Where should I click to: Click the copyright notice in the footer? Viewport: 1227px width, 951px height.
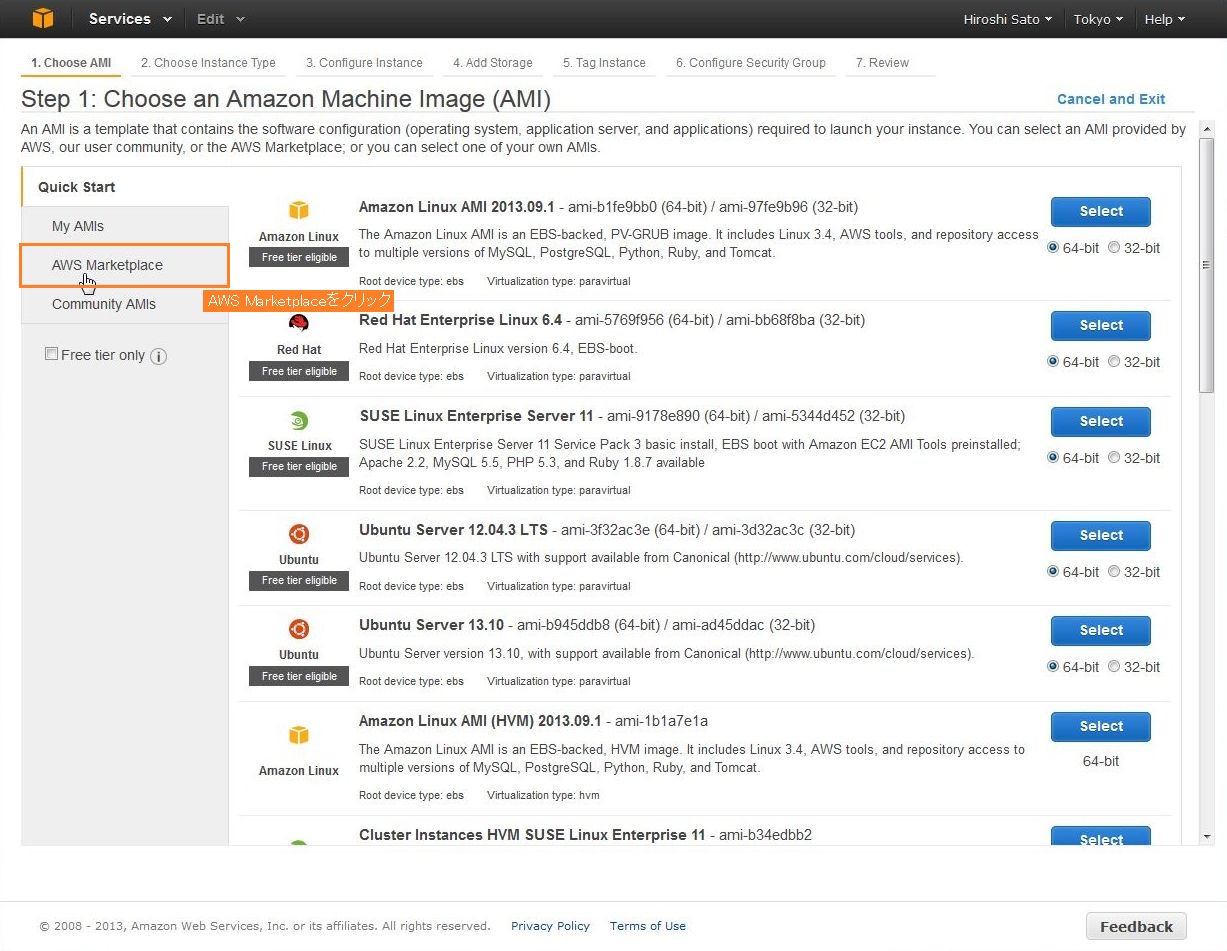pos(265,926)
